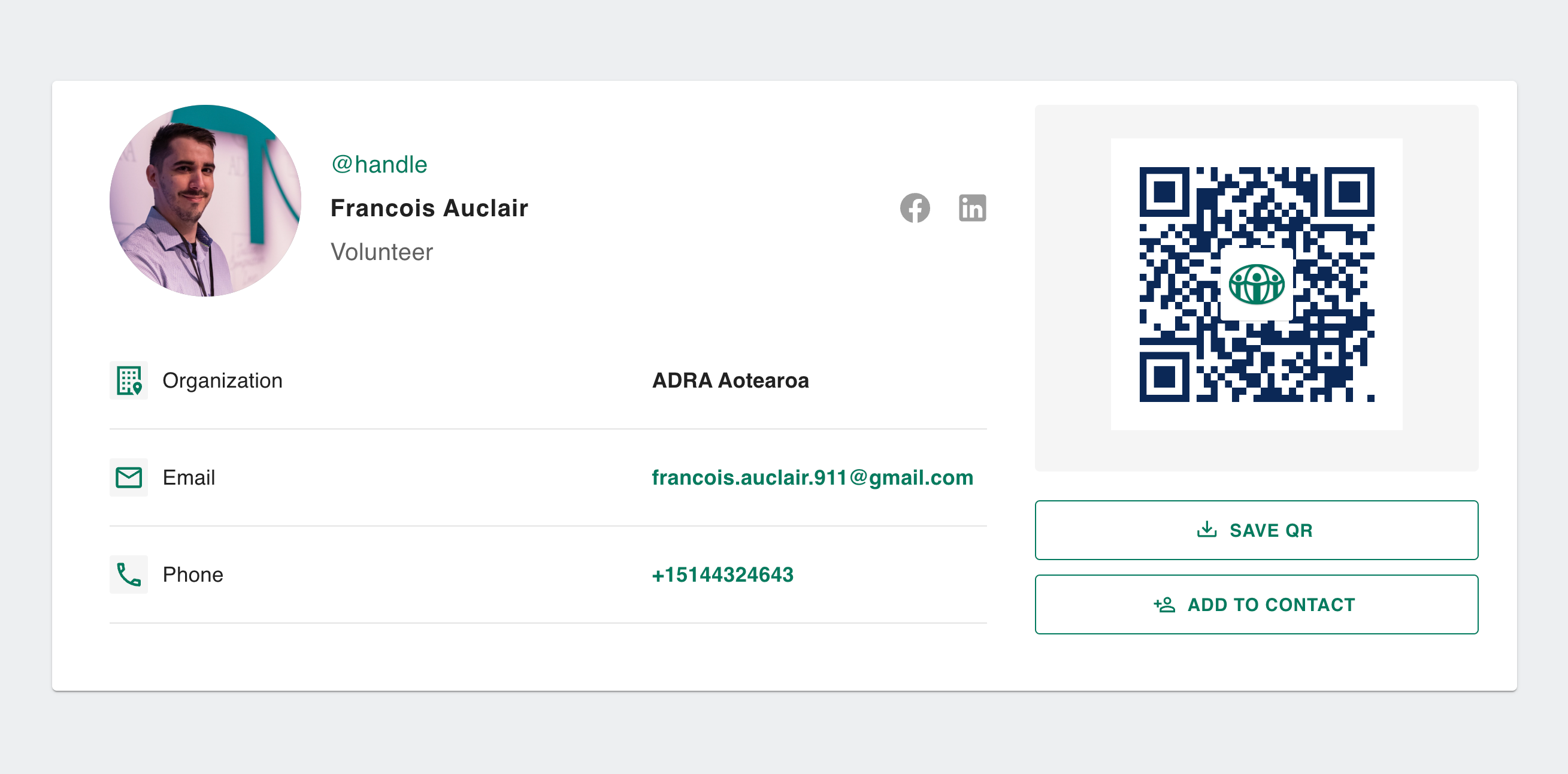The width and height of the screenshot is (1568, 774).
Task: Click the globe logo inside QR code
Action: (x=1257, y=285)
